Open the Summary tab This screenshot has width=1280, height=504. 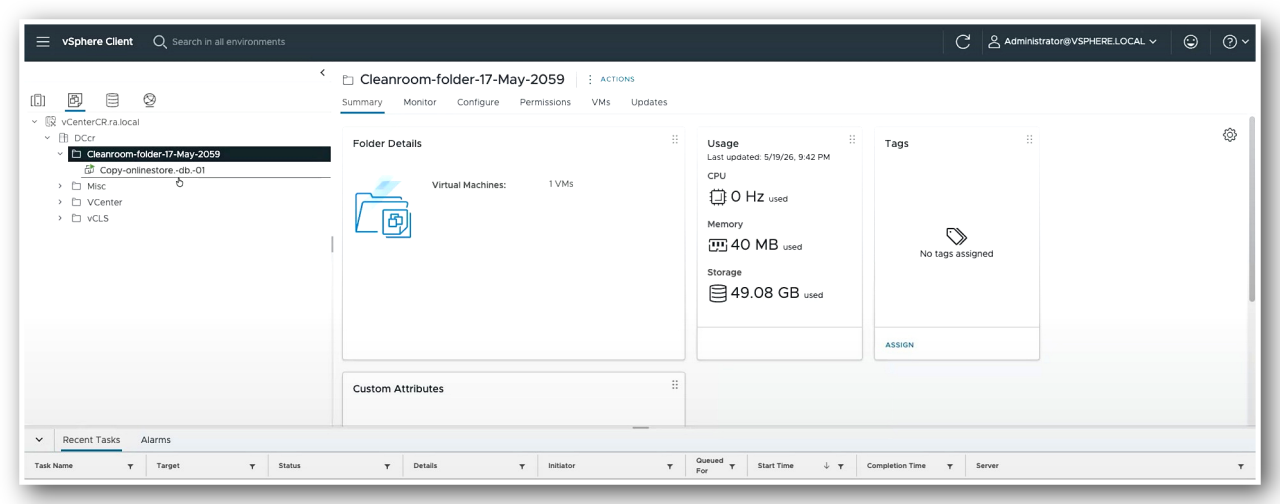coord(362,102)
